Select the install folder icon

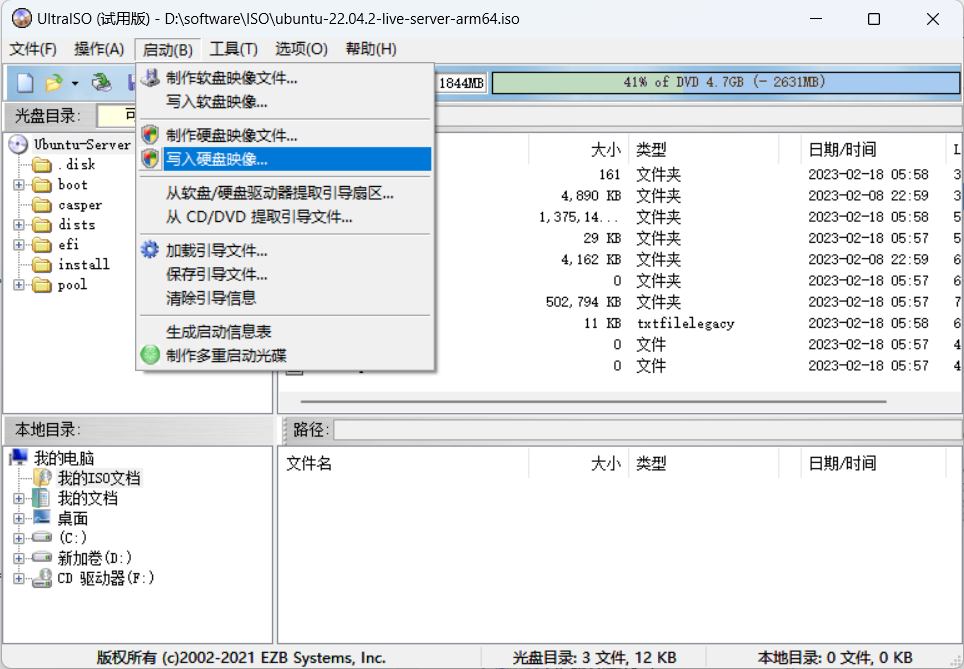click(42, 265)
